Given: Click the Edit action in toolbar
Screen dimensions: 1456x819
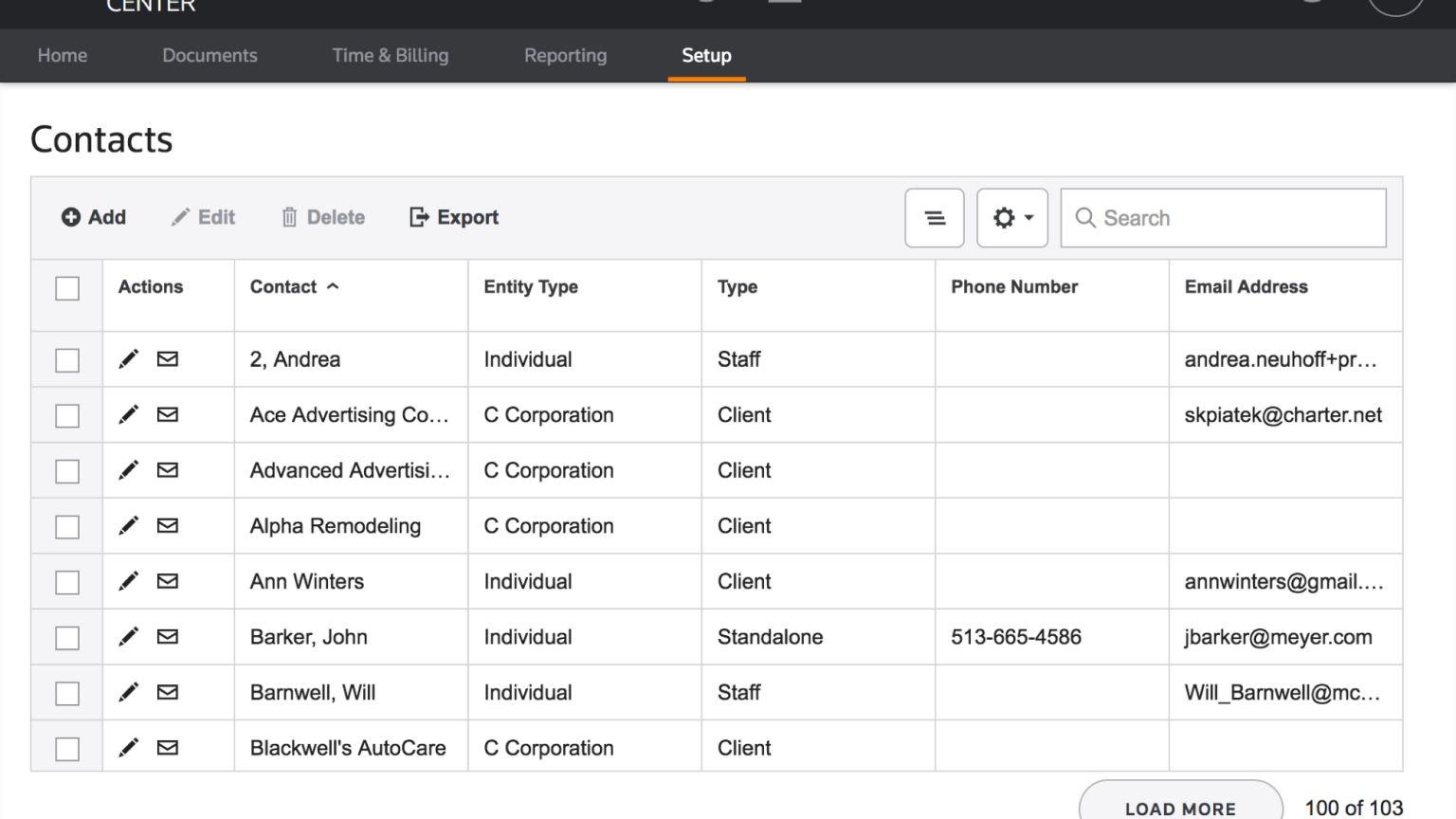Looking at the screenshot, I should [203, 217].
